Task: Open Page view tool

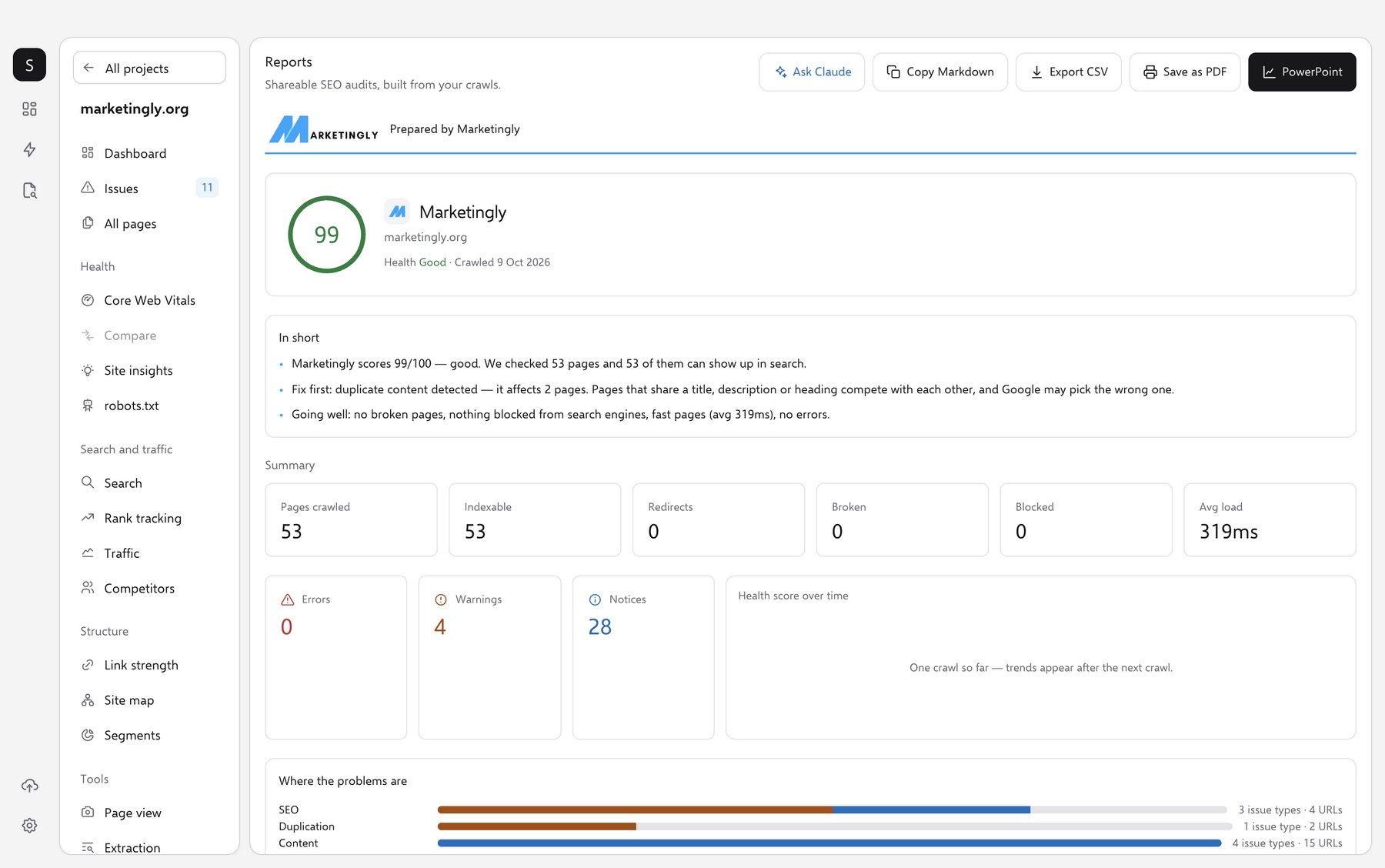Action: [x=149, y=813]
